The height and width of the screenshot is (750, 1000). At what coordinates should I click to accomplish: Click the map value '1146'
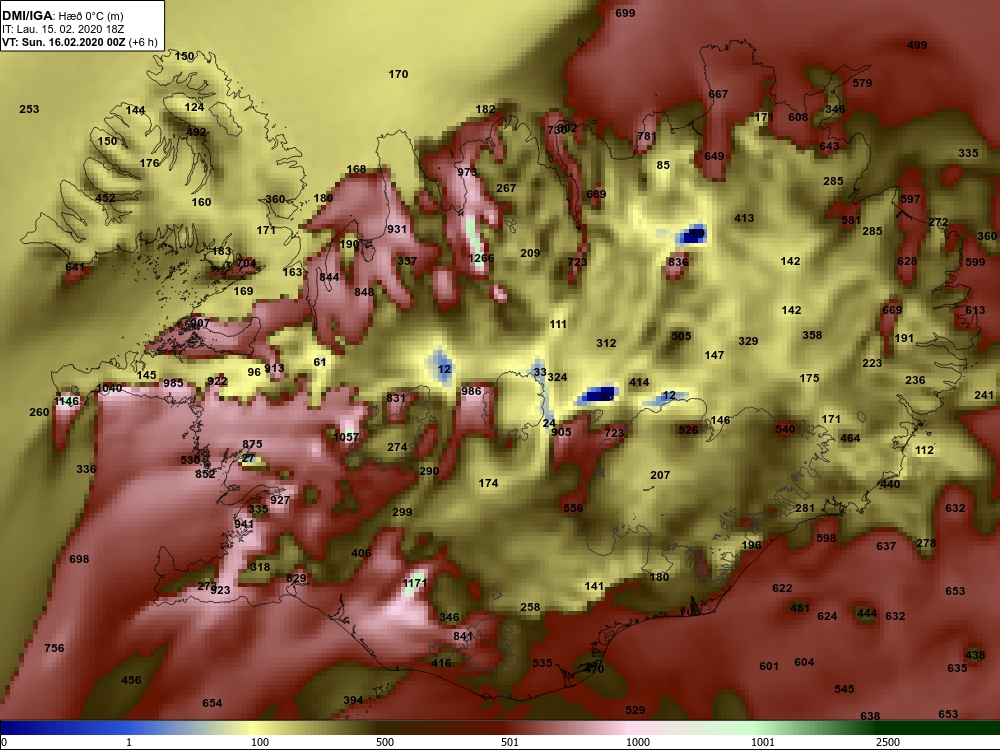(67, 401)
